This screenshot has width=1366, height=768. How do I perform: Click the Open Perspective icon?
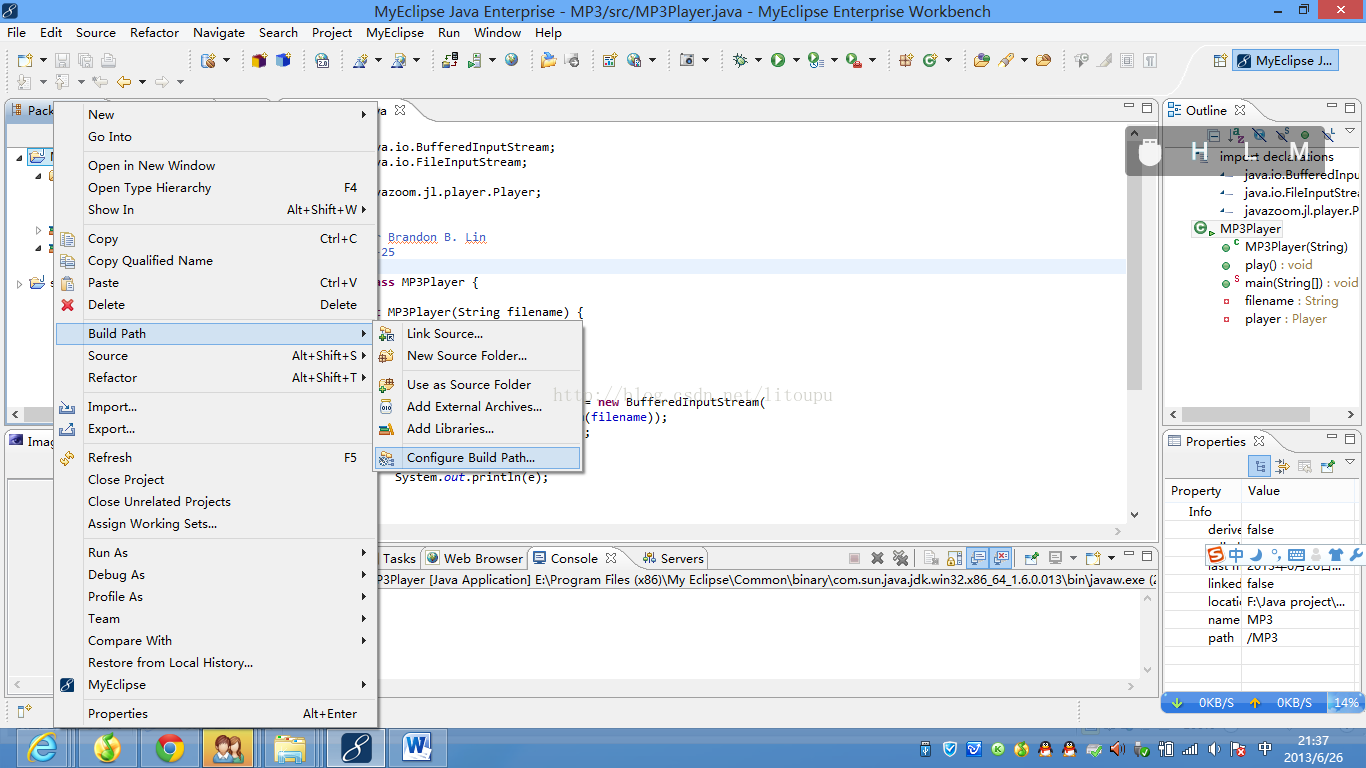point(1219,60)
